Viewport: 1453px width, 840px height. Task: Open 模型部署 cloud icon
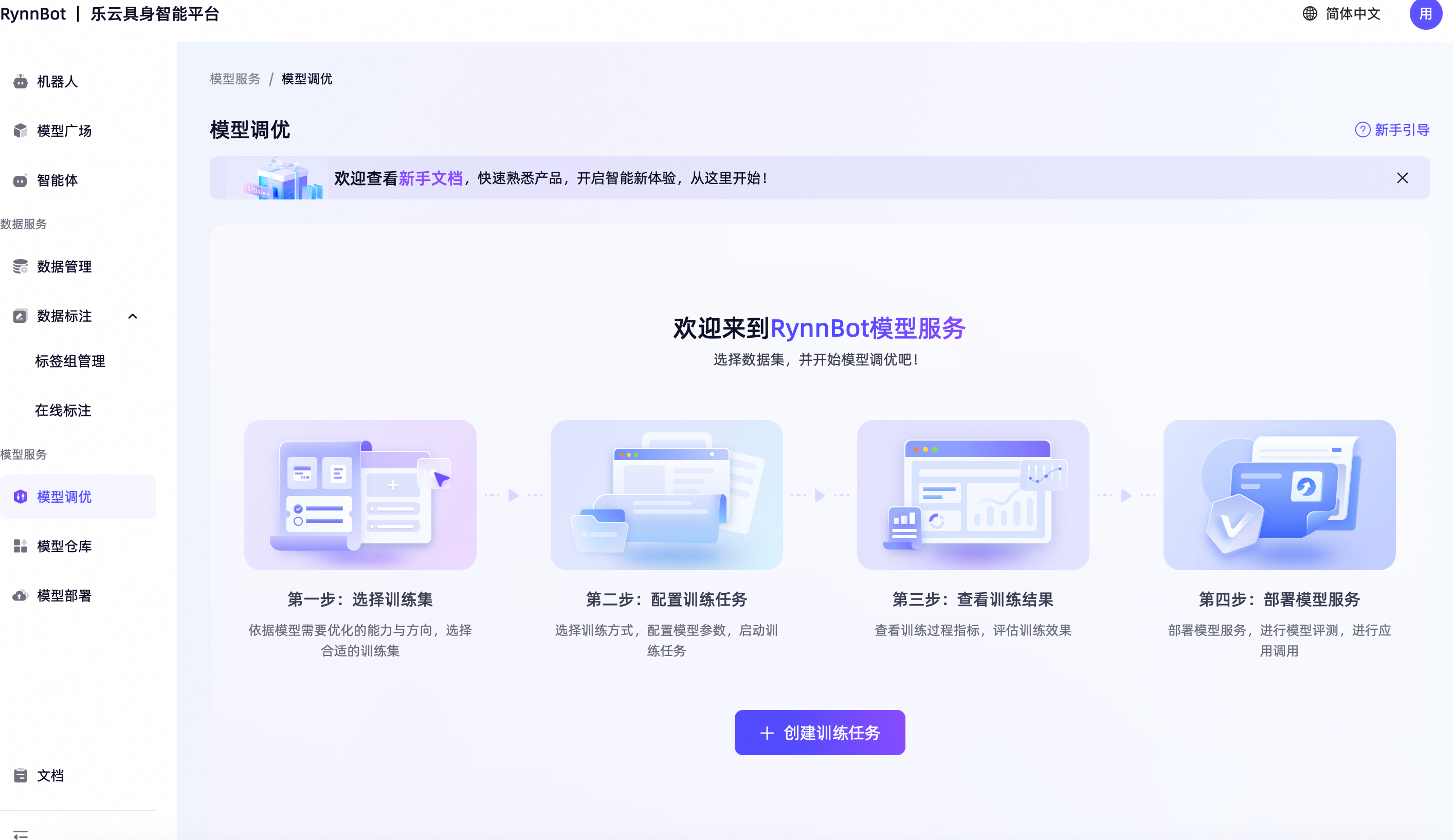tap(21, 595)
